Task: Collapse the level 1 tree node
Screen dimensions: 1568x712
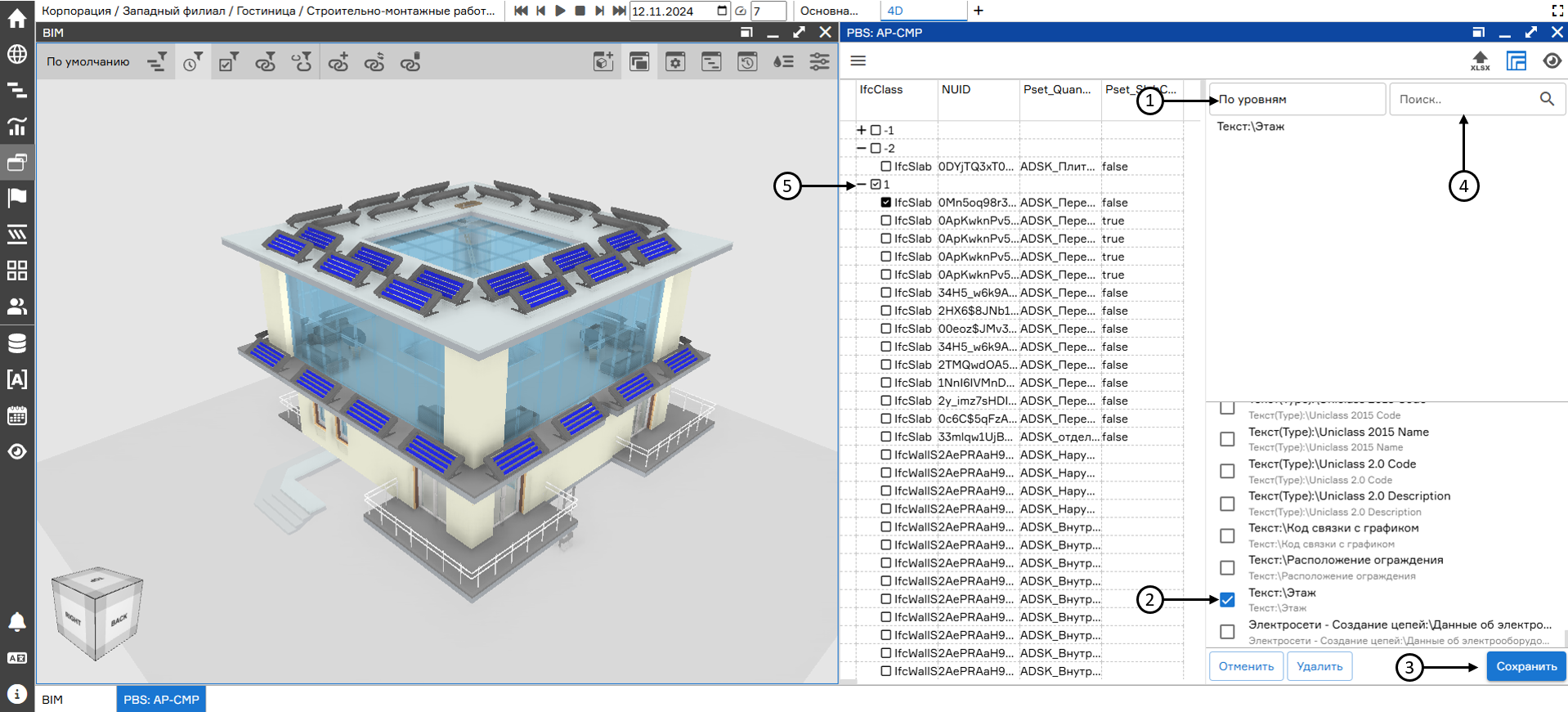Action: (x=861, y=185)
